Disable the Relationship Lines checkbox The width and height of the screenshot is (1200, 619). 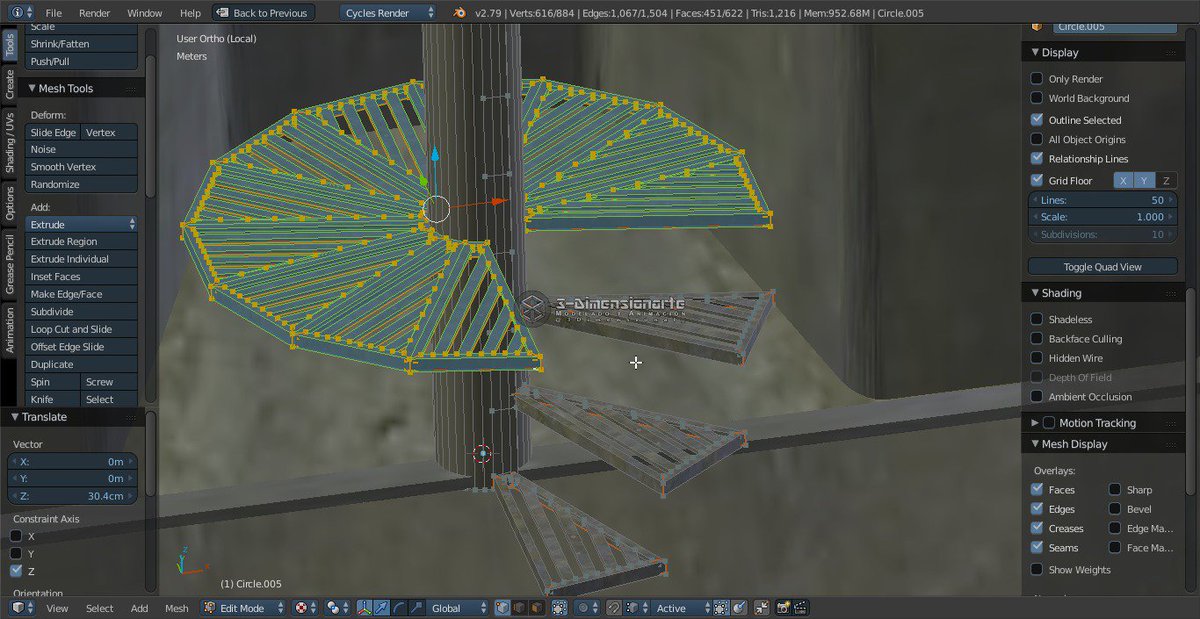click(x=1037, y=158)
